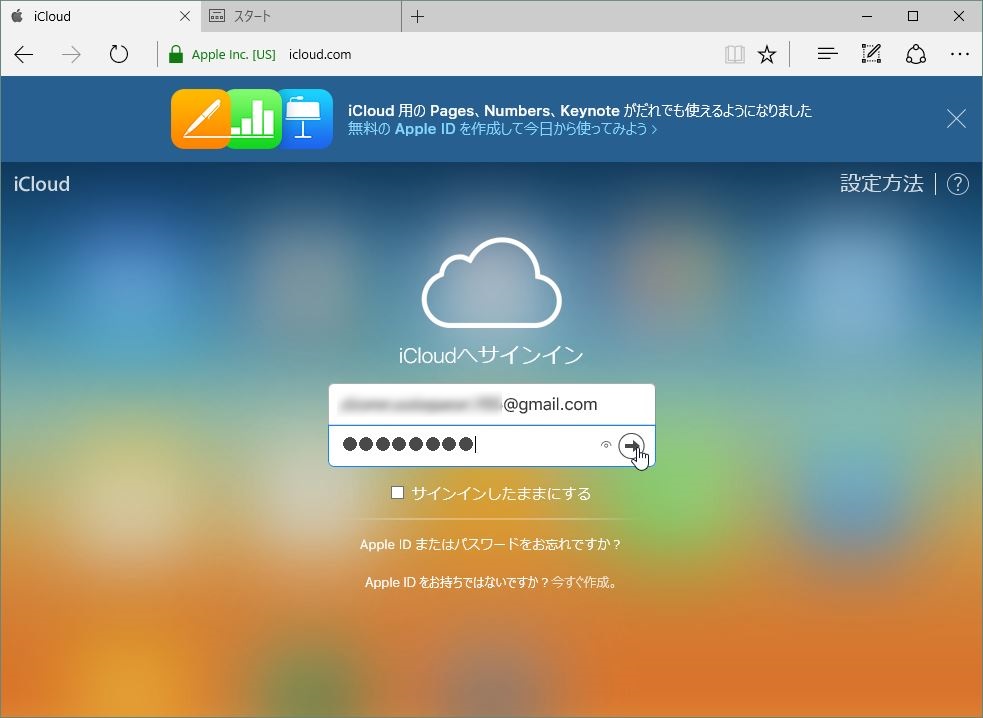Minimize the browser window

[867, 16]
